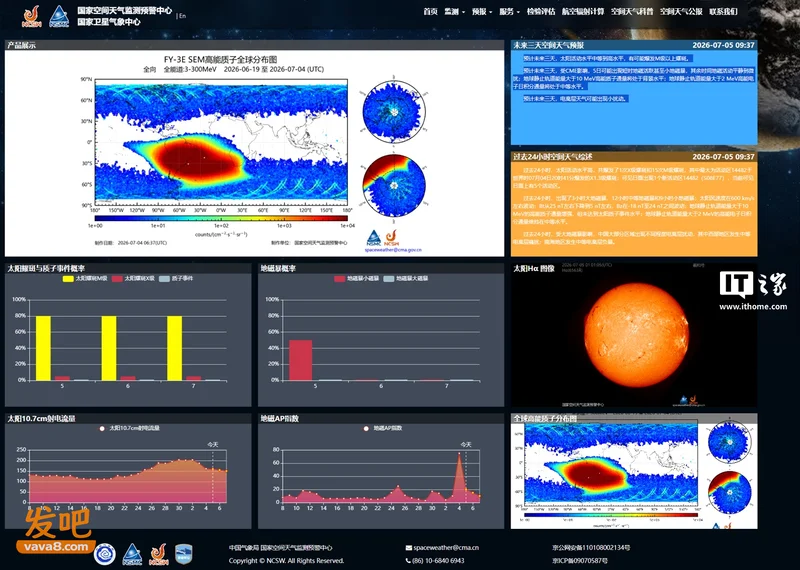
Task: Click the shield-shaped badge icon in footer
Action: (x=184, y=554)
